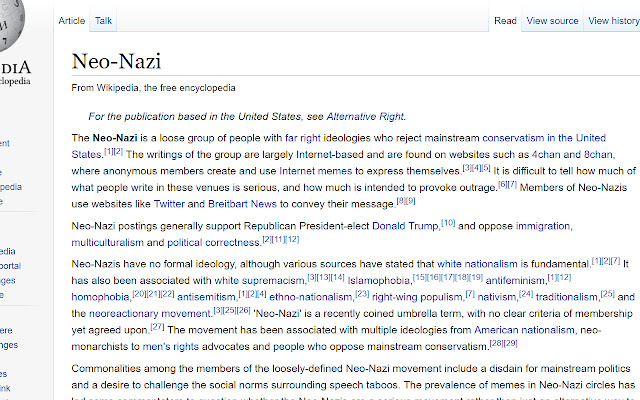Click the Neo-Nazi page heading
The height and width of the screenshot is (400, 640).
pyautogui.click(x=116, y=61)
